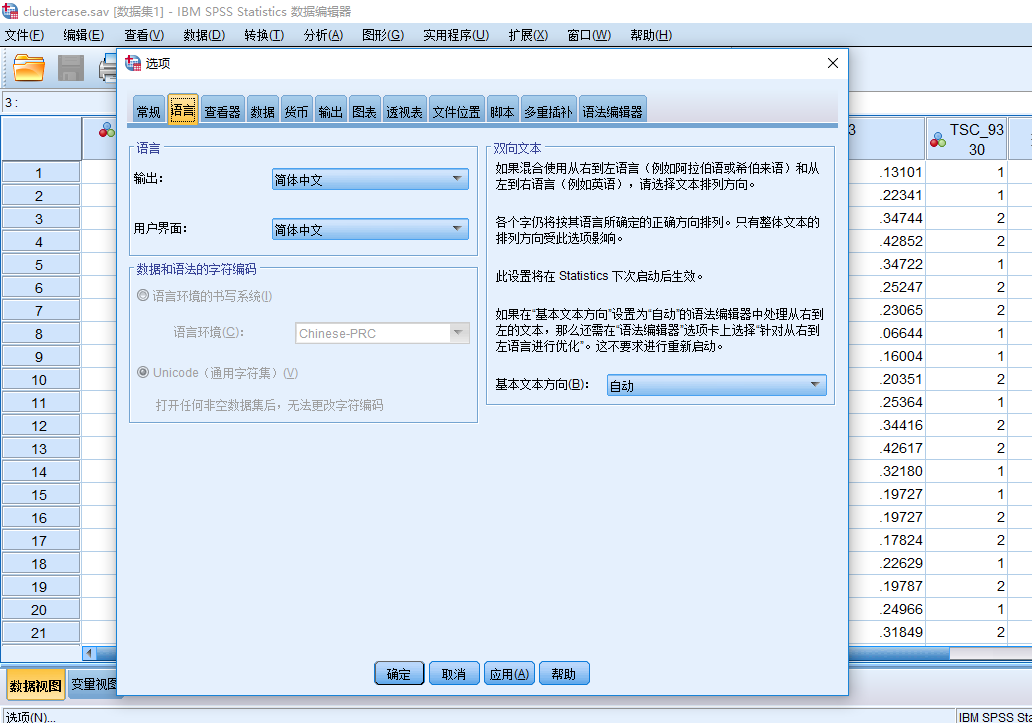Switch to the 常规 tab
This screenshot has width=1032, height=723.
(149, 111)
